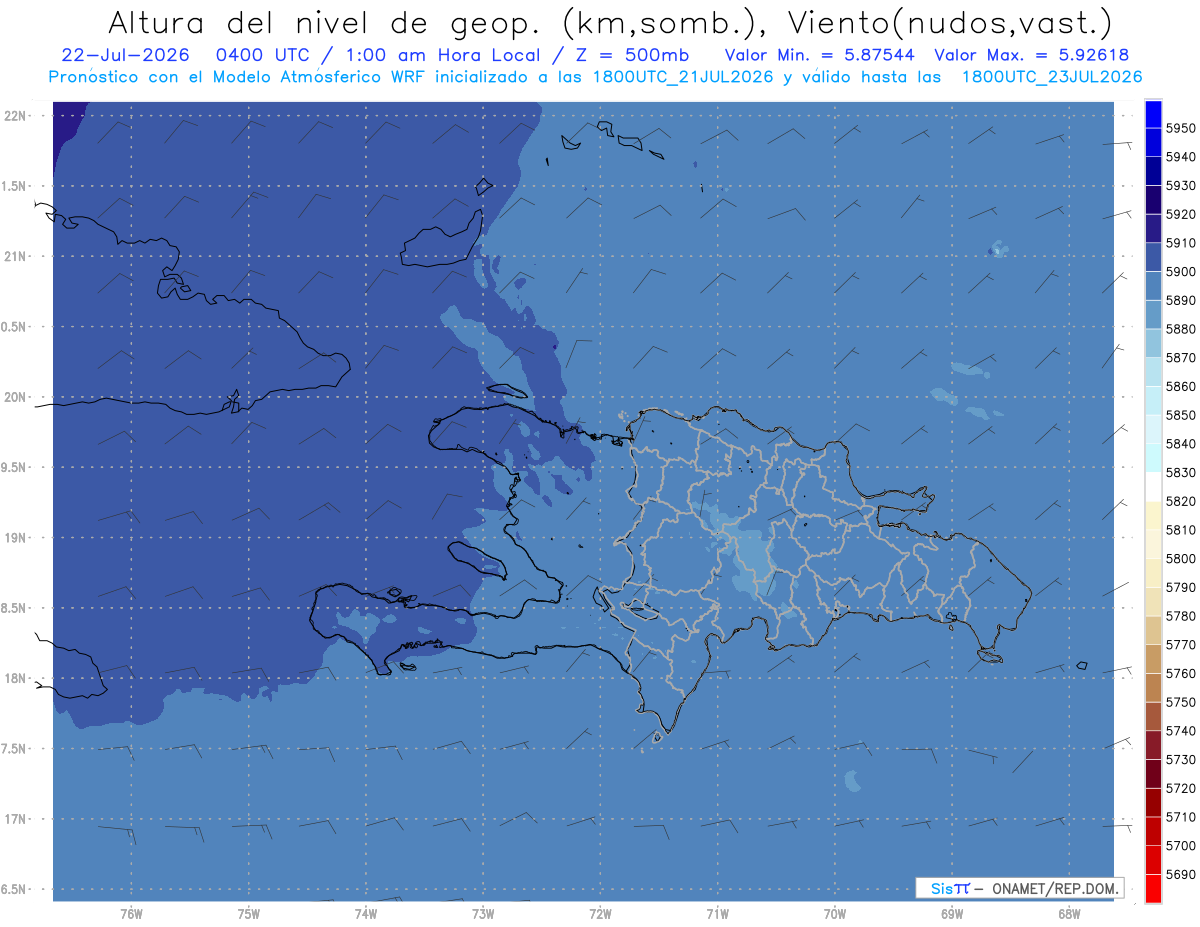The image size is (1200, 927).
Task: Click the '69W' longitude label
Action: (952, 913)
